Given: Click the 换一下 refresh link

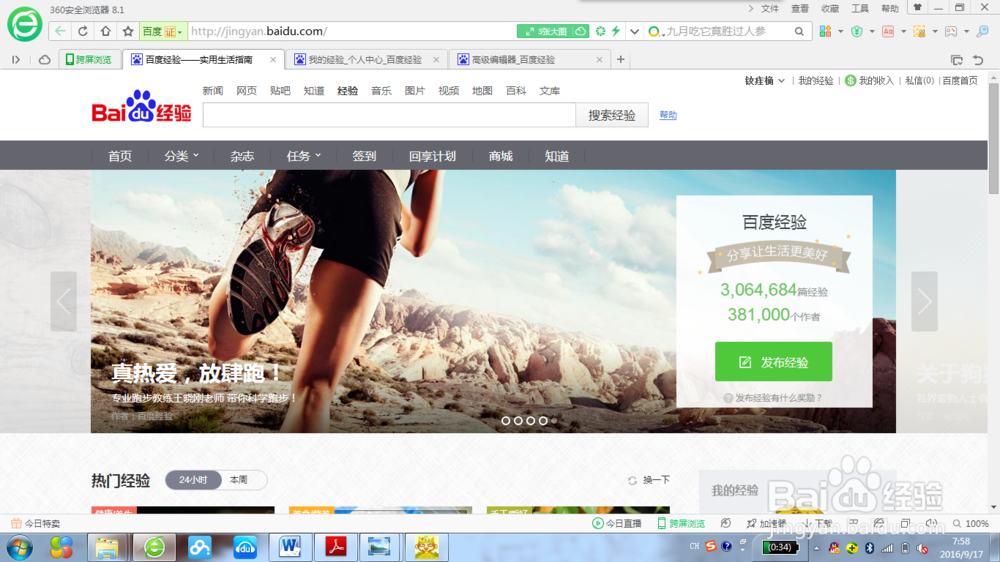Looking at the screenshot, I should click(x=649, y=480).
